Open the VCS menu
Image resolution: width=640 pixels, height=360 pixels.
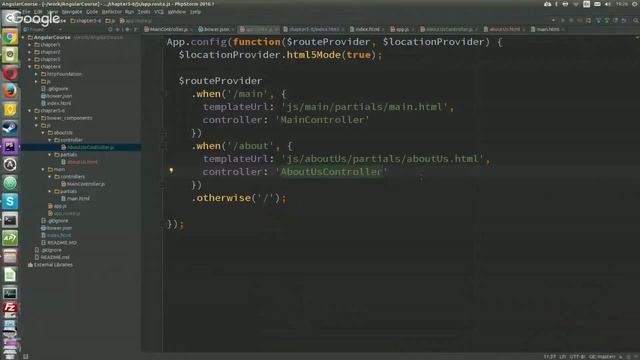(159, 12)
